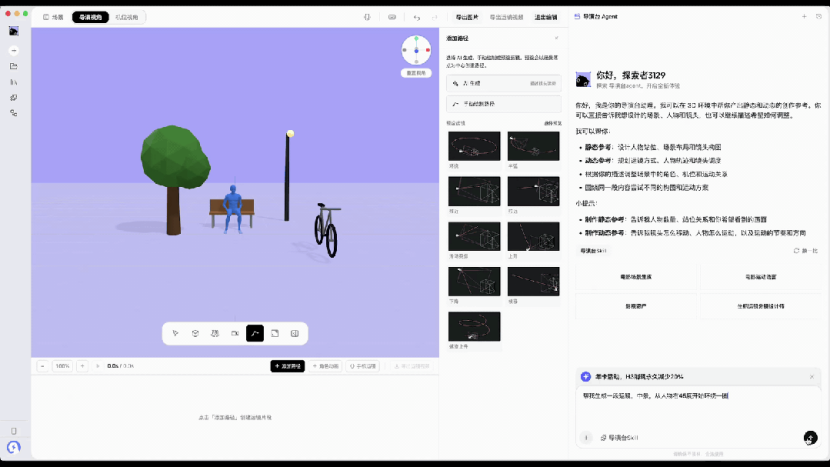The width and height of the screenshot is (831, 468).
Task: Click the undo arrow in top bar
Action: (x=417, y=17)
